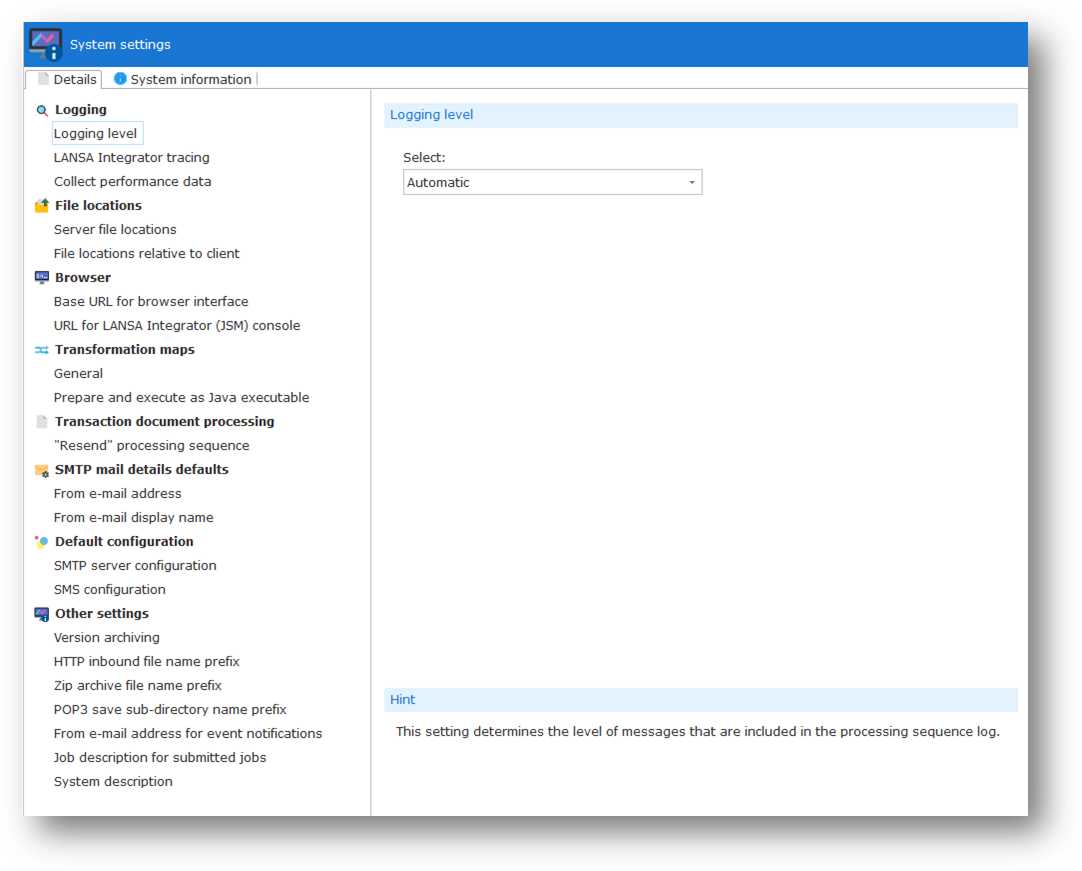Switch to the Details tab
The image size is (1082, 871).
pos(64,79)
